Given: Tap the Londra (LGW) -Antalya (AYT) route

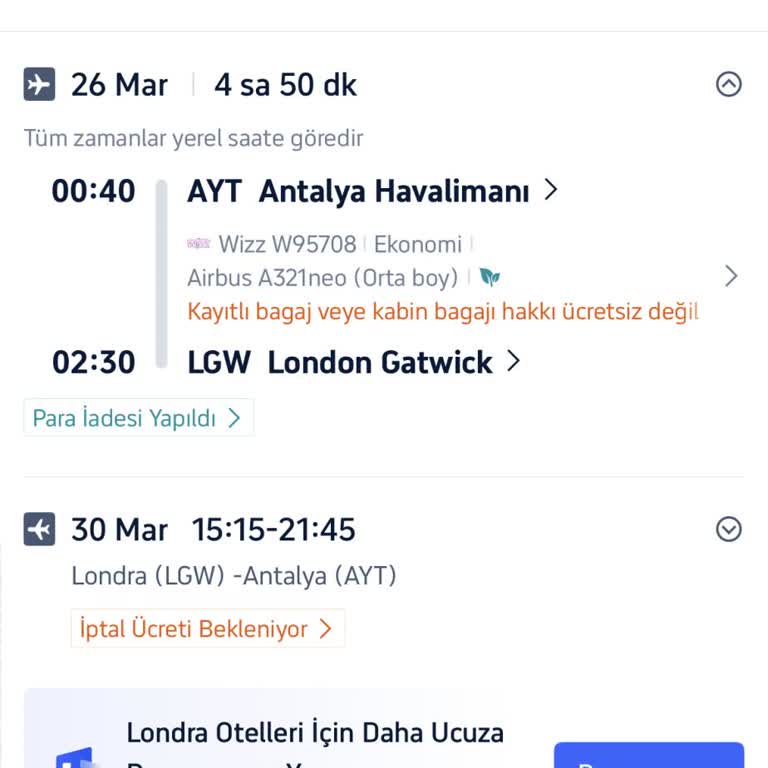Looking at the screenshot, I should 234,576.
